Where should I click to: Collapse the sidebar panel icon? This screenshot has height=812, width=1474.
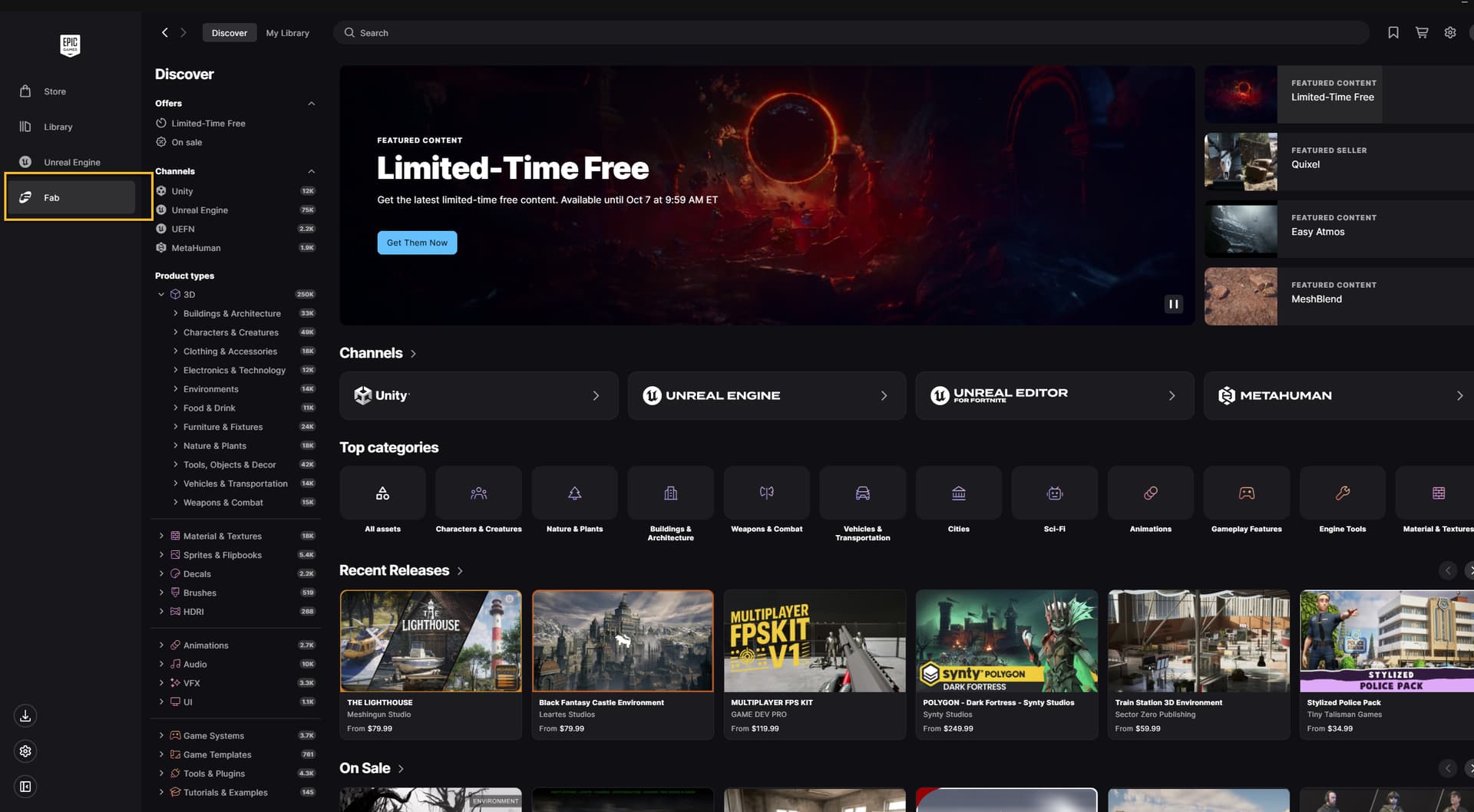pyautogui.click(x=25, y=787)
